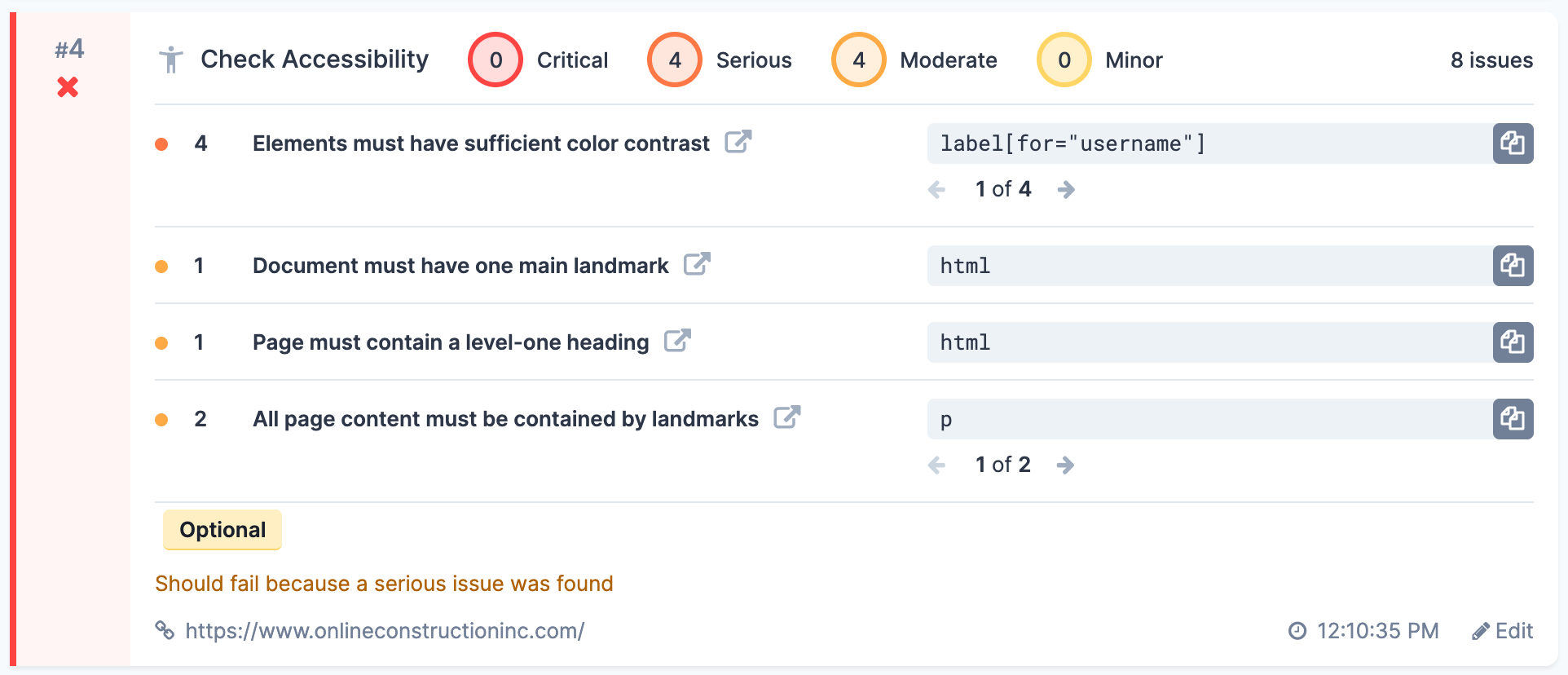Click the Optional badge
This screenshot has height=675, width=1568.
pos(222,530)
